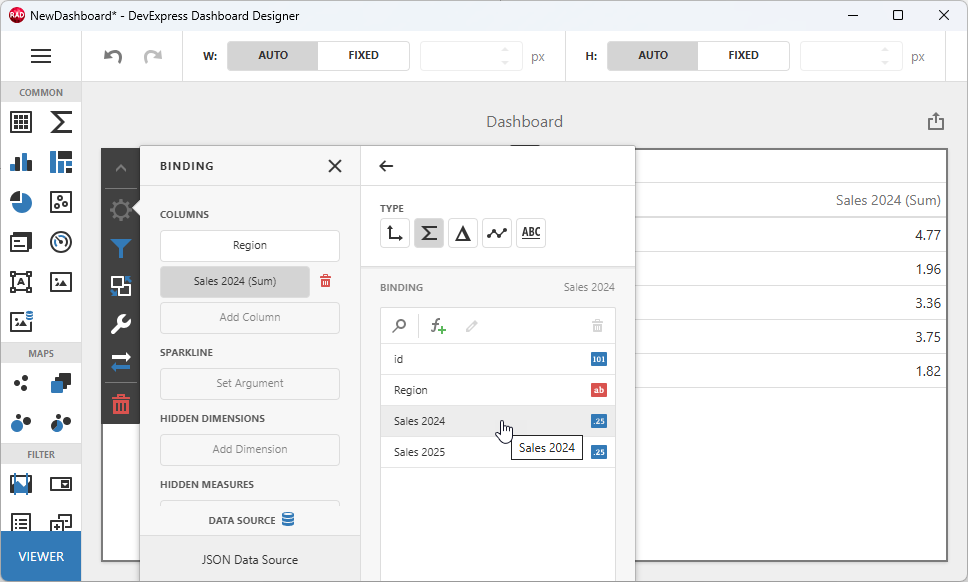Select the Pie chart dashboard item icon
968x582 pixels.
20,202
